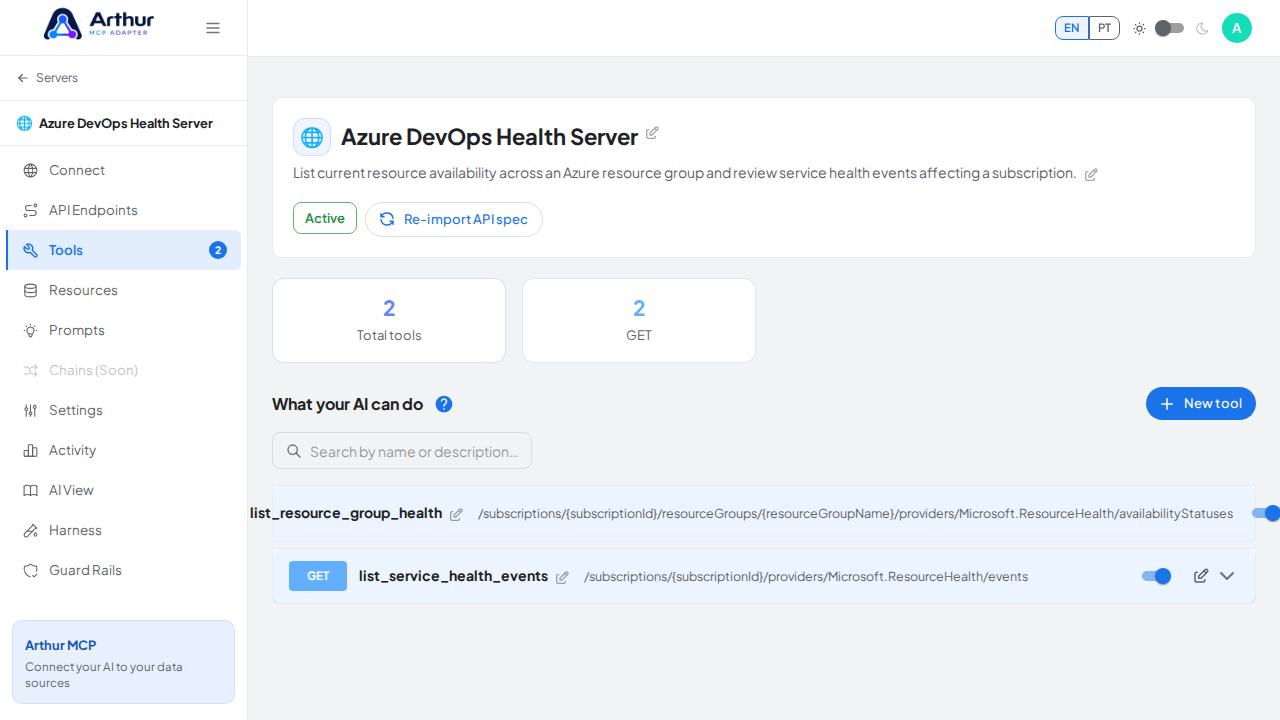Click the Activity bar chart icon

click(30, 450)
